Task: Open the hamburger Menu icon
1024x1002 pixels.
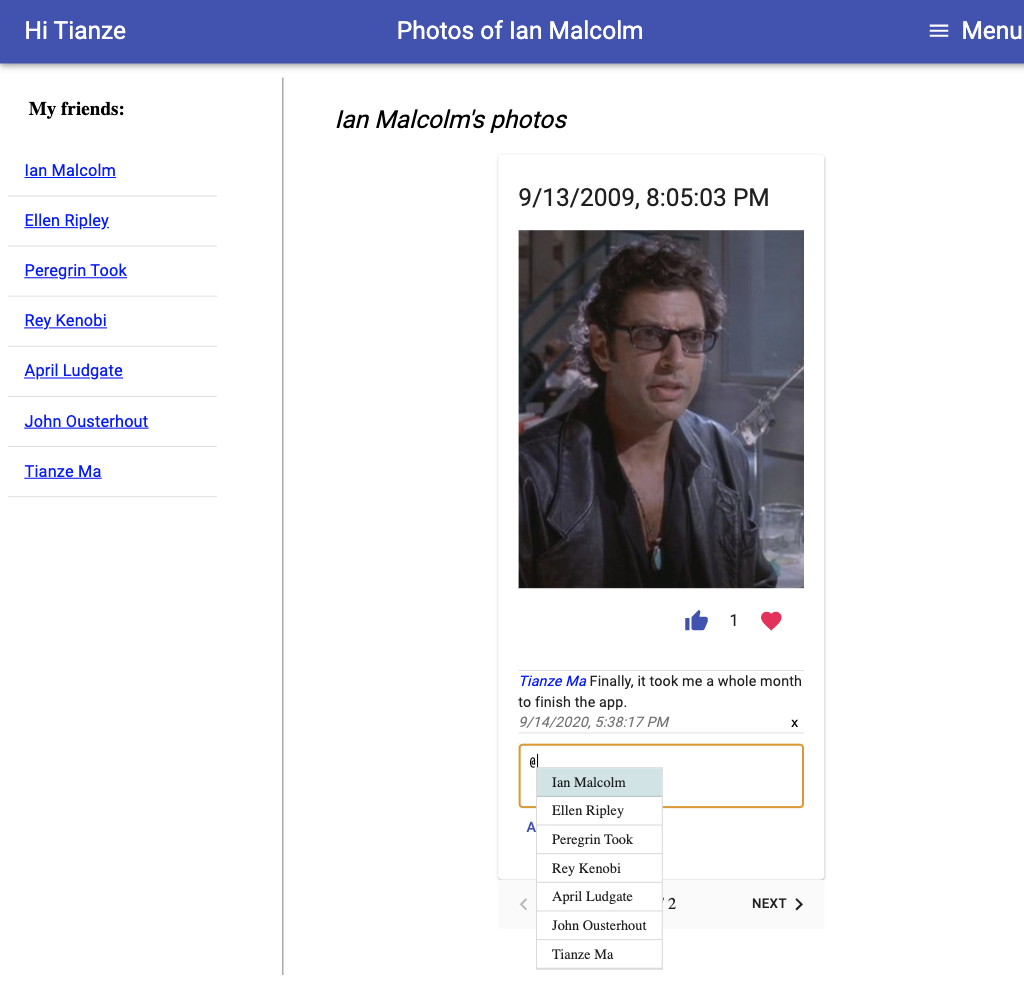Action: click(938, 31)
